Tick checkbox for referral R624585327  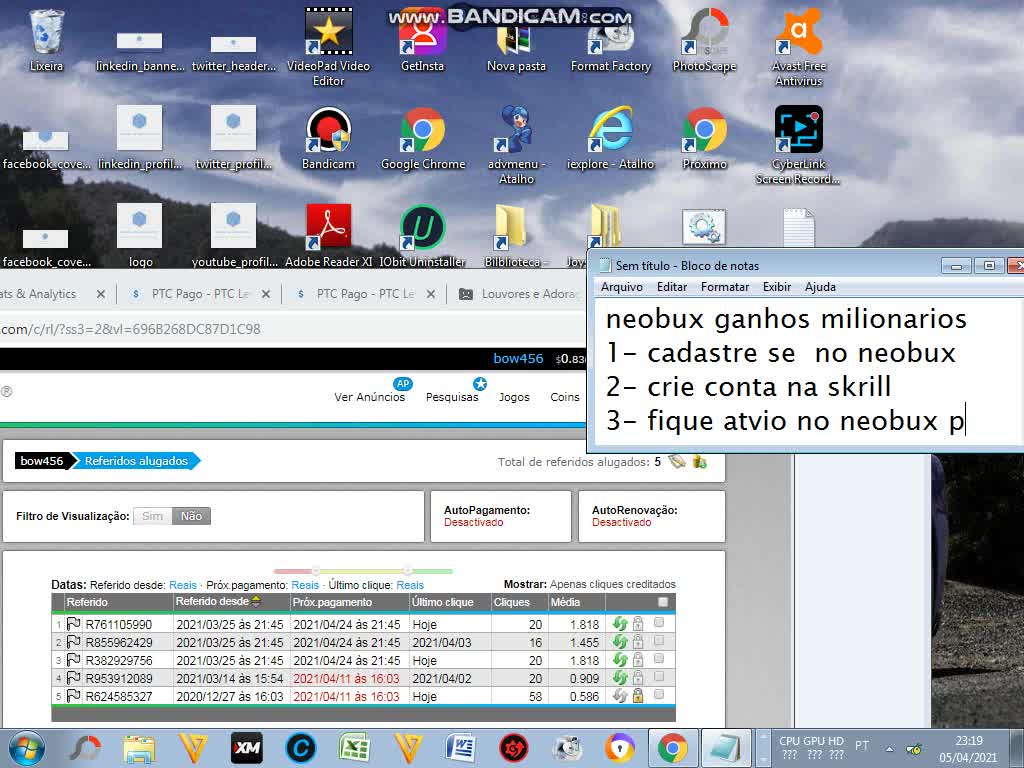coord(659,694)
